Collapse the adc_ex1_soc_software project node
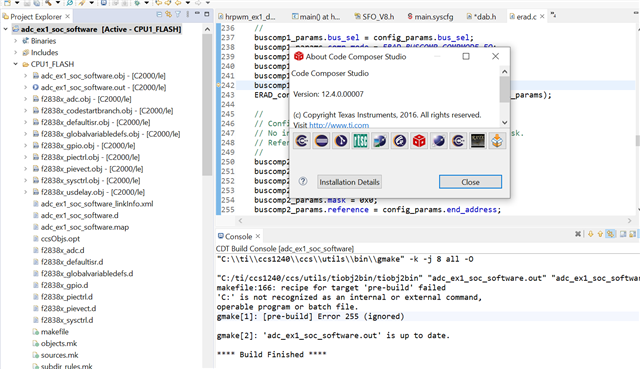 click(6, 29)
